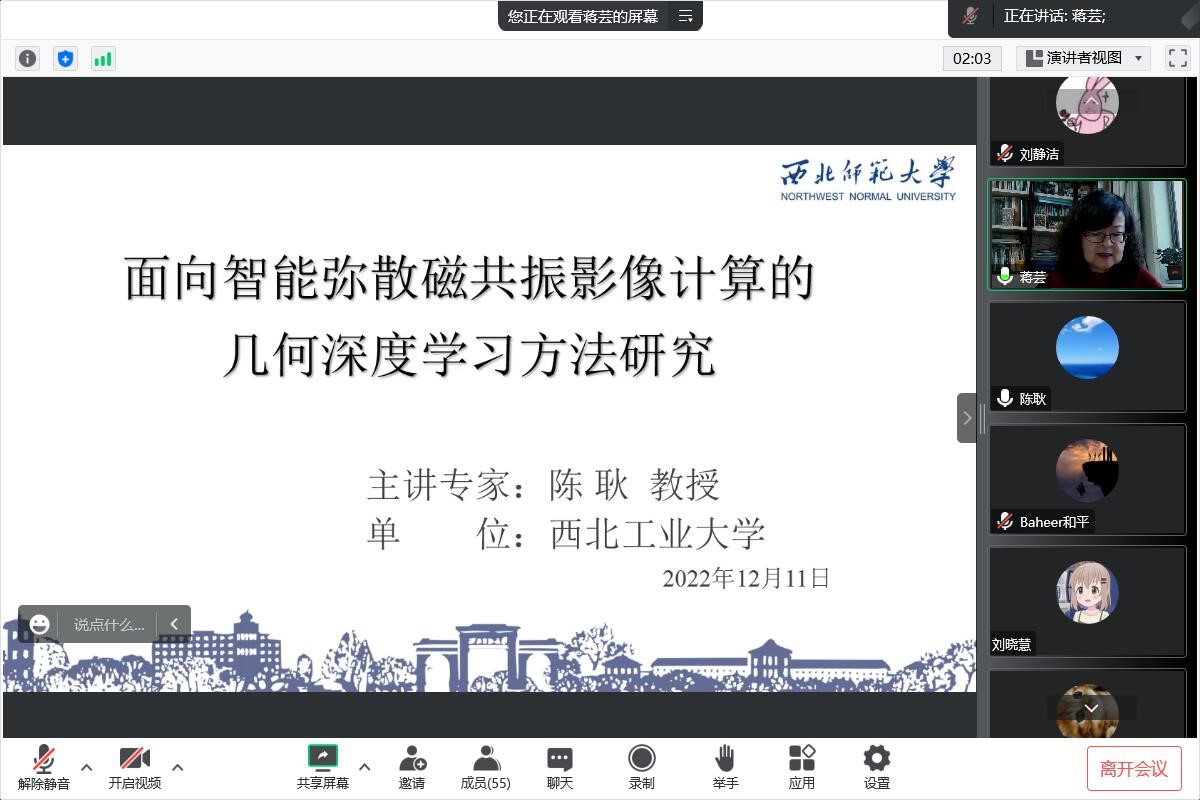
Task: Collapse the participant video sidebar
Action: [966, 418]
